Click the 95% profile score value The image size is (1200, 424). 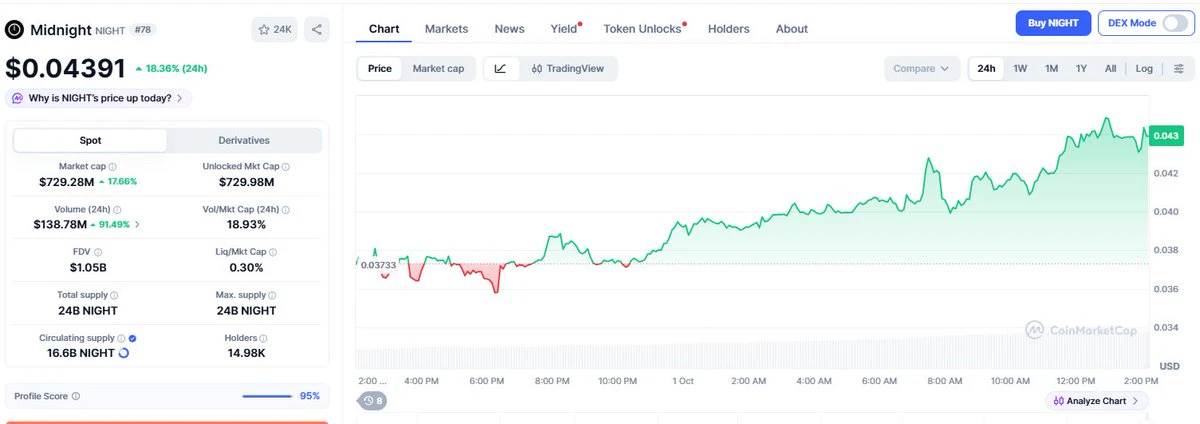pyautogui.click(x=310, y=397)
